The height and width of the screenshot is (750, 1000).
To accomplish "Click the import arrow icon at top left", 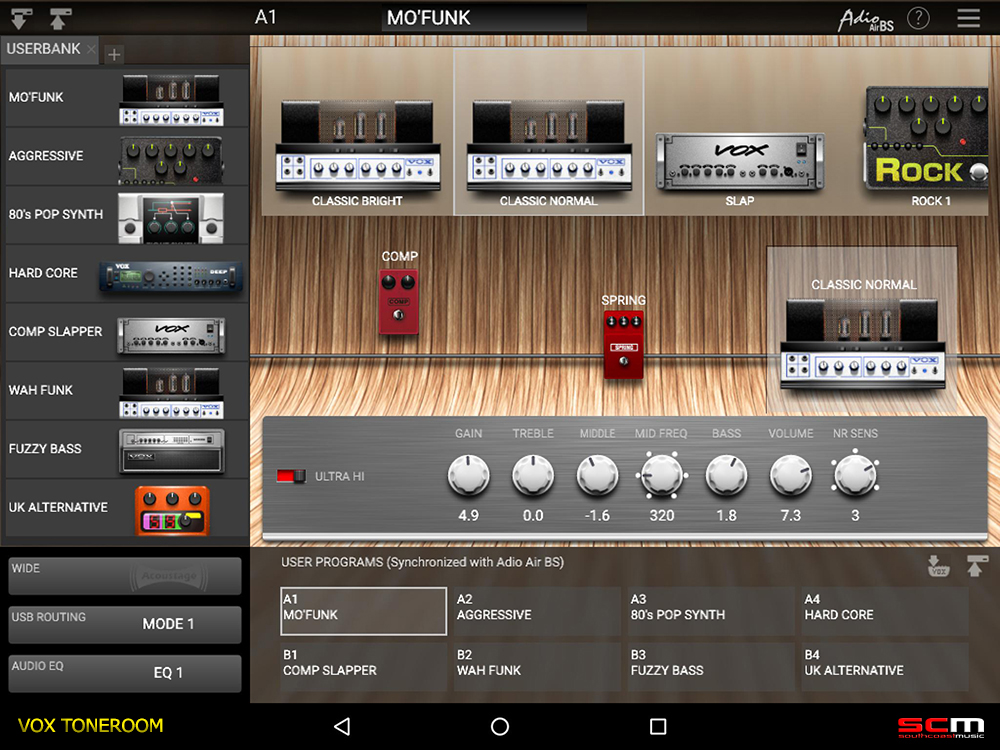I will coord(21,18).
